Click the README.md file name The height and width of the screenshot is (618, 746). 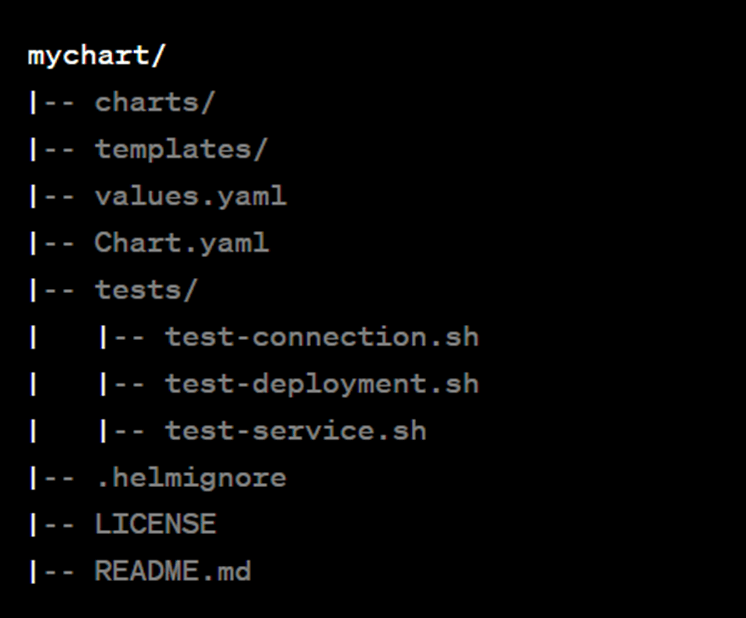pos(173,571)
